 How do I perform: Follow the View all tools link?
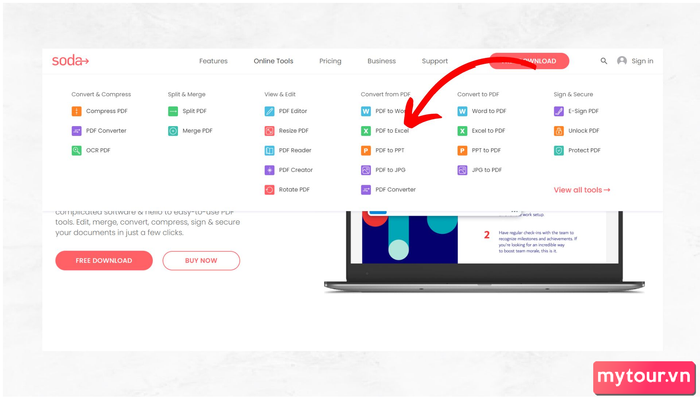coord(582,190)
